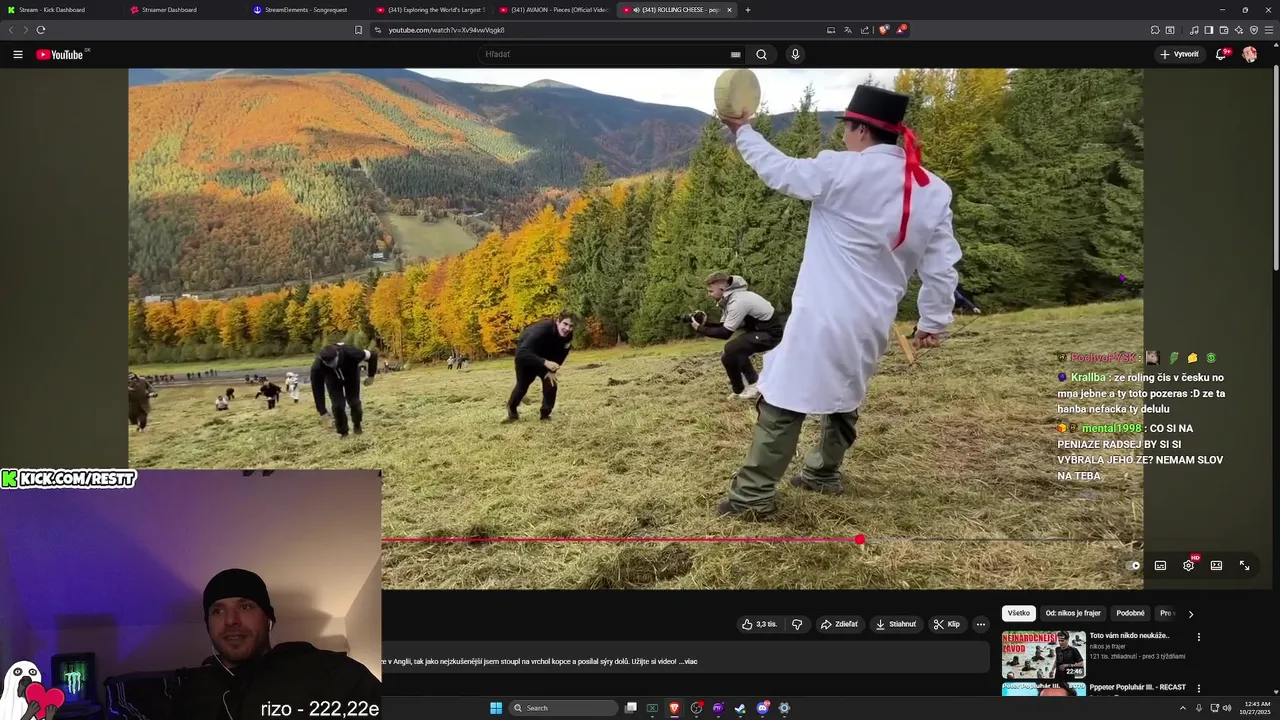Translate page using address bar icon
The width and height of the screenshot is (1280, 720).
[x=848, y=30]
